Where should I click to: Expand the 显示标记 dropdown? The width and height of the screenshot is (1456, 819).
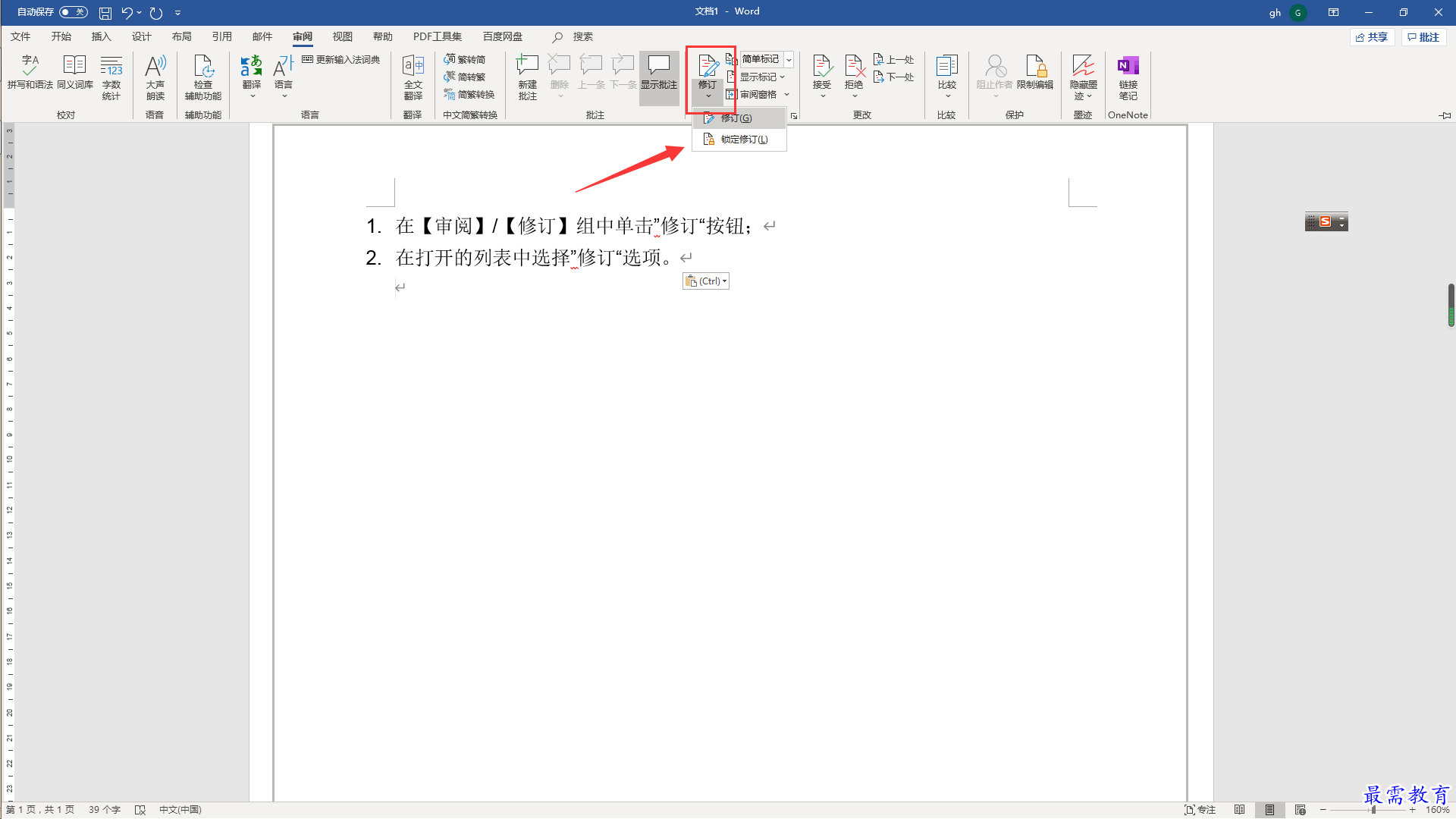tap(756, 77)
